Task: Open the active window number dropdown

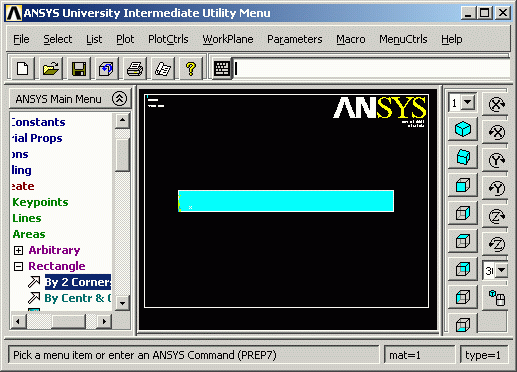Action: 468,102
